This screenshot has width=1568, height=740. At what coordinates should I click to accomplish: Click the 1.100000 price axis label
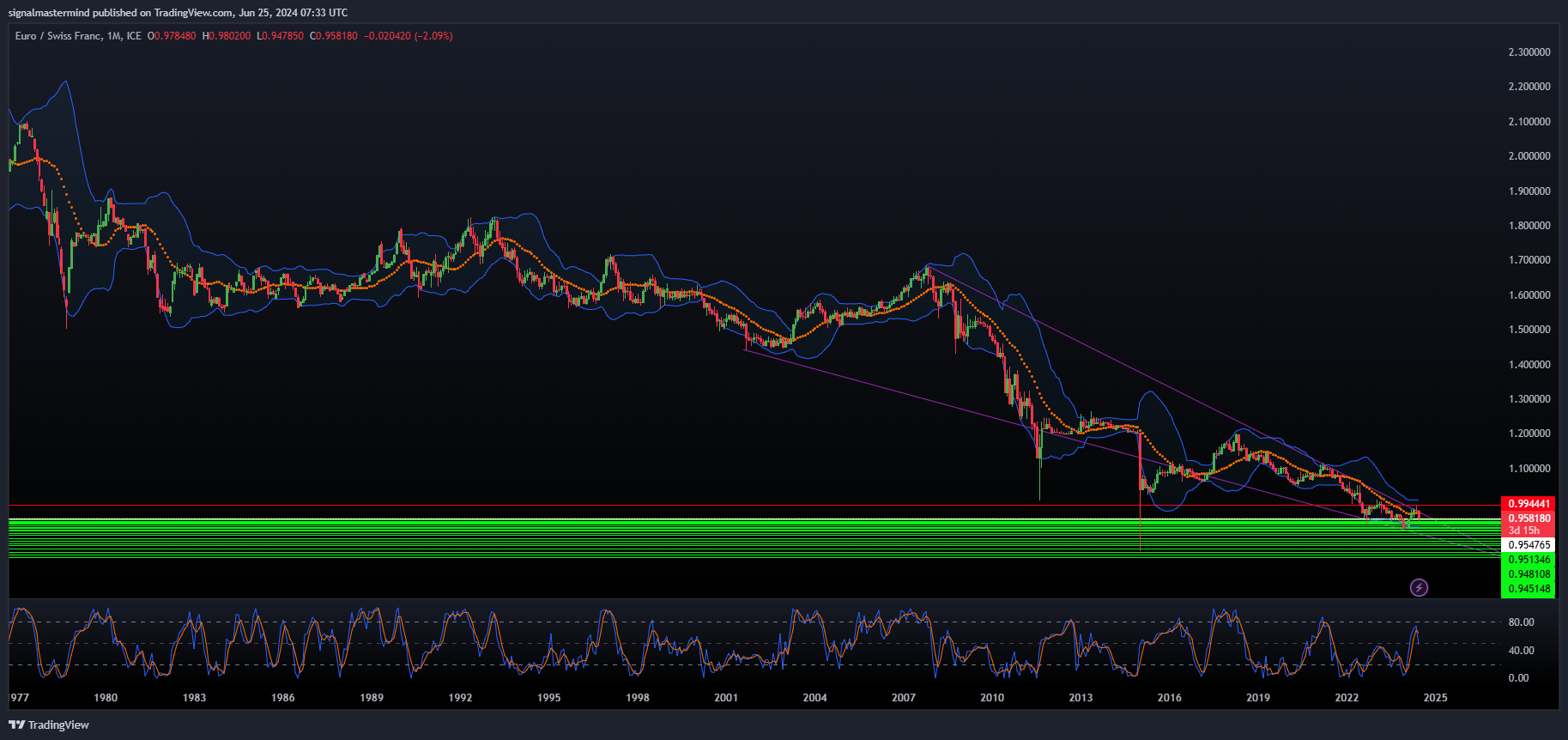point(1529,469)
